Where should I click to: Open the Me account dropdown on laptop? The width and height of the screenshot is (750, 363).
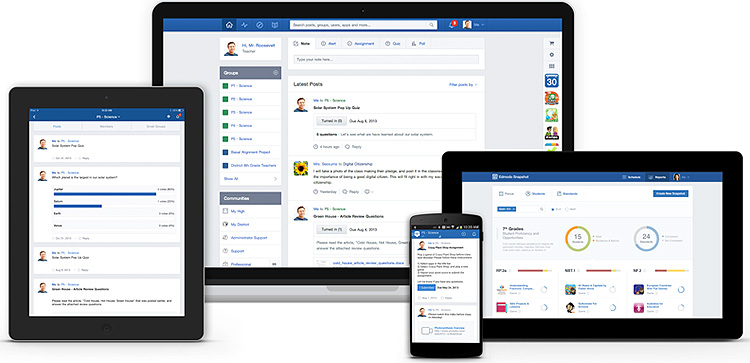pyautogui.click(x=474, y=24)
